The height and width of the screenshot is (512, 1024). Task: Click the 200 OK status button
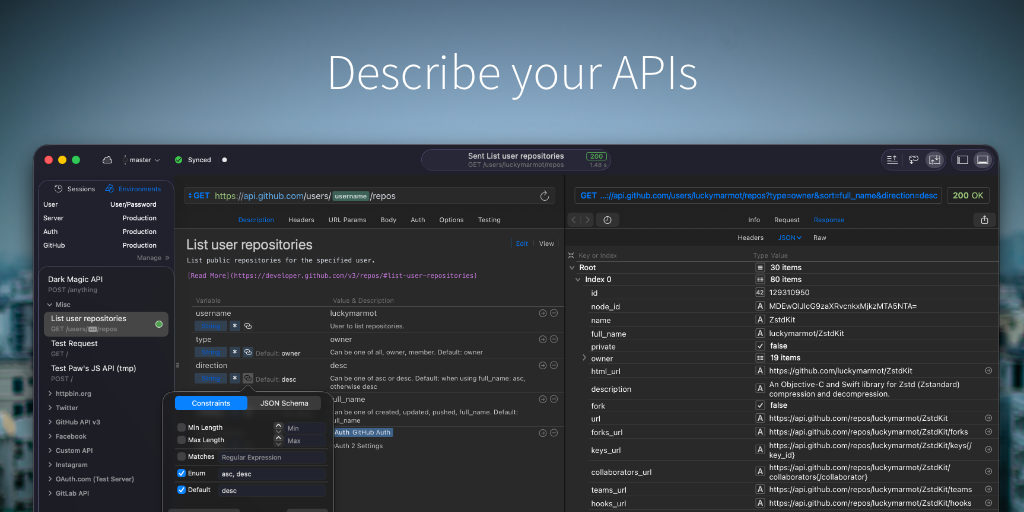pos(968,195)
